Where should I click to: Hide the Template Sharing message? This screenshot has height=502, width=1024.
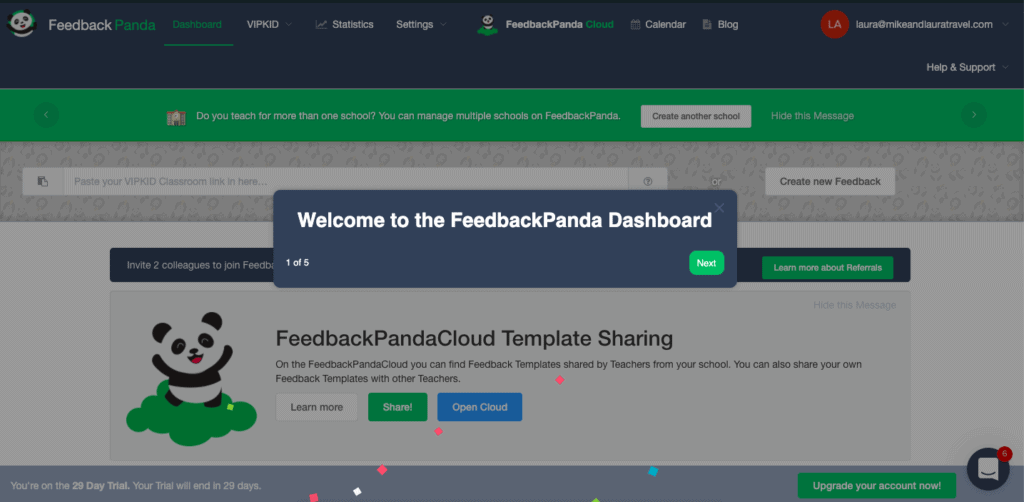[854, 305]
